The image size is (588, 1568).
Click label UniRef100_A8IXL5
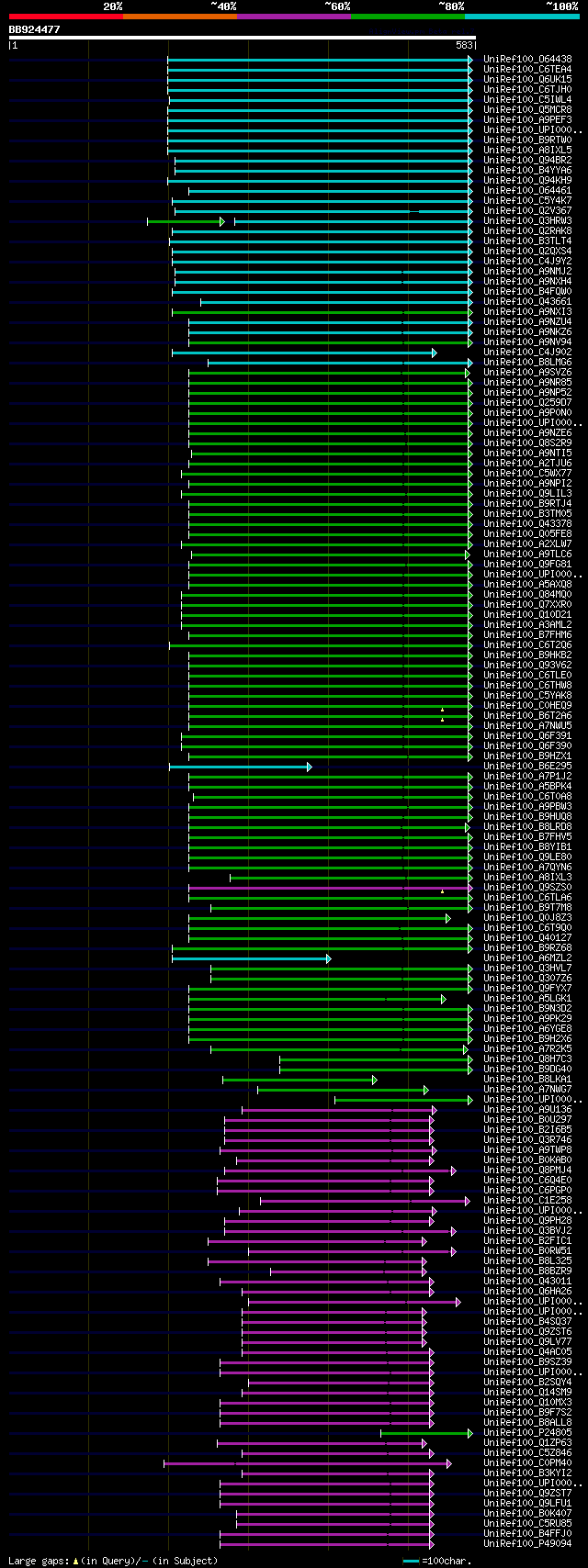coord(527,150)
